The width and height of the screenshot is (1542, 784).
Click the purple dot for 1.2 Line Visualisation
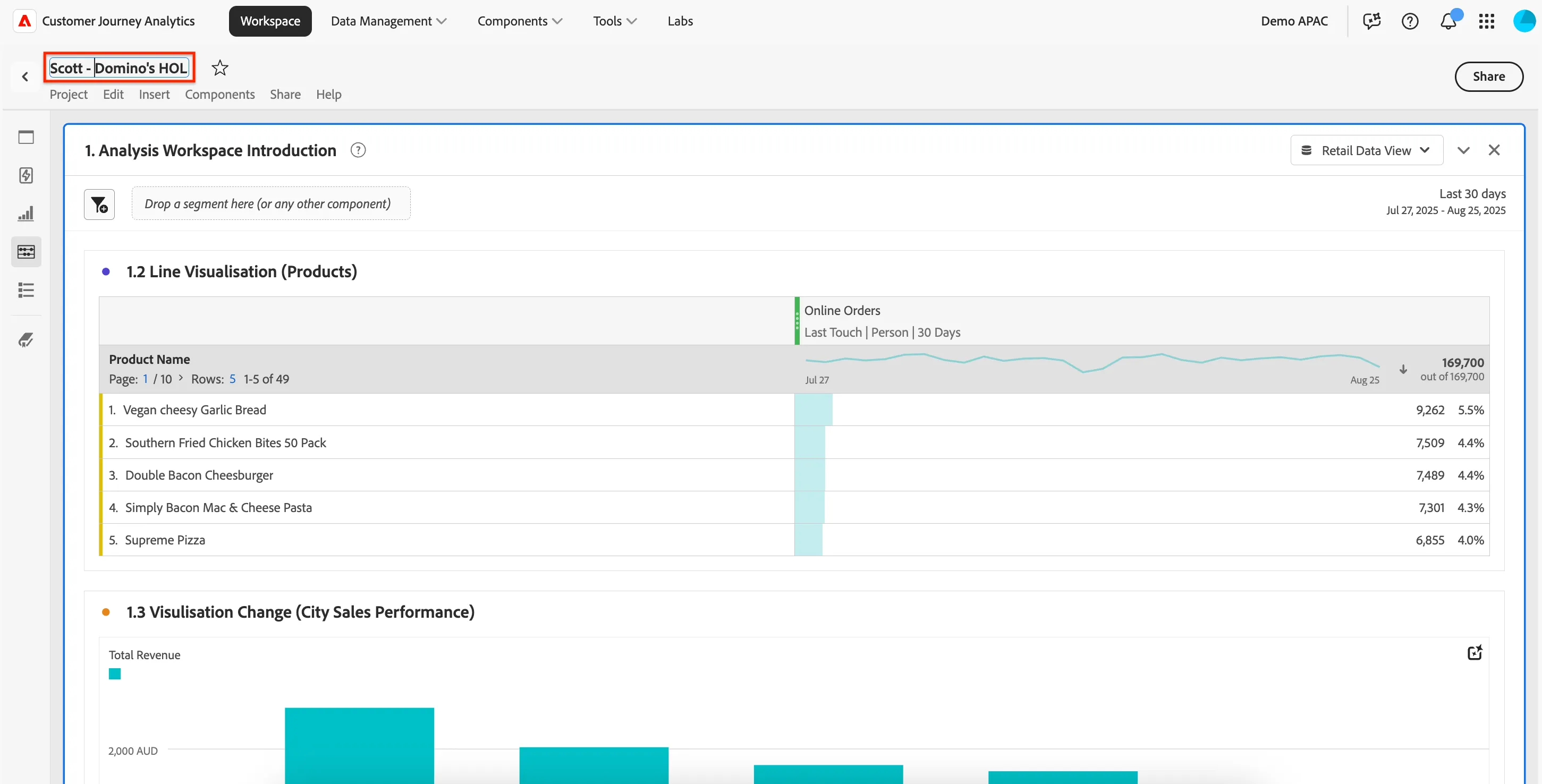(106, 272)
